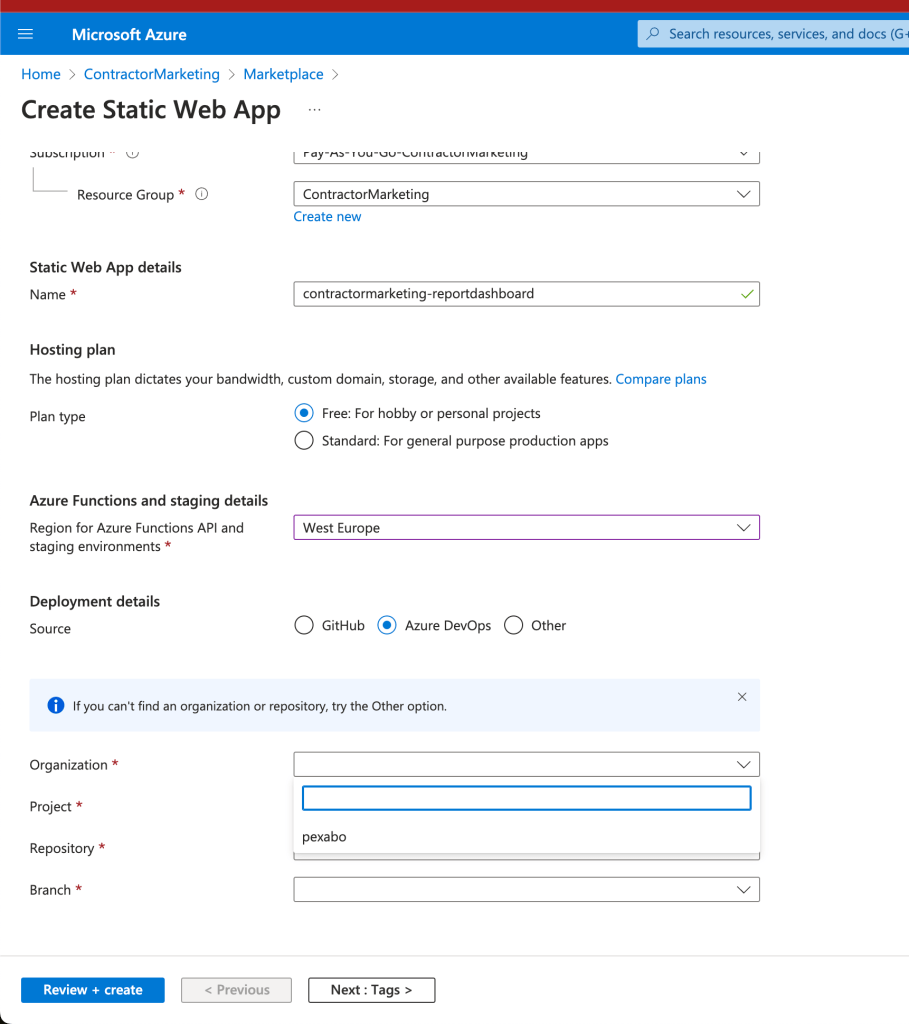Expand the Resource Group dropdown
Viewport: 909px width, 1024px height.
pos(526,194)
